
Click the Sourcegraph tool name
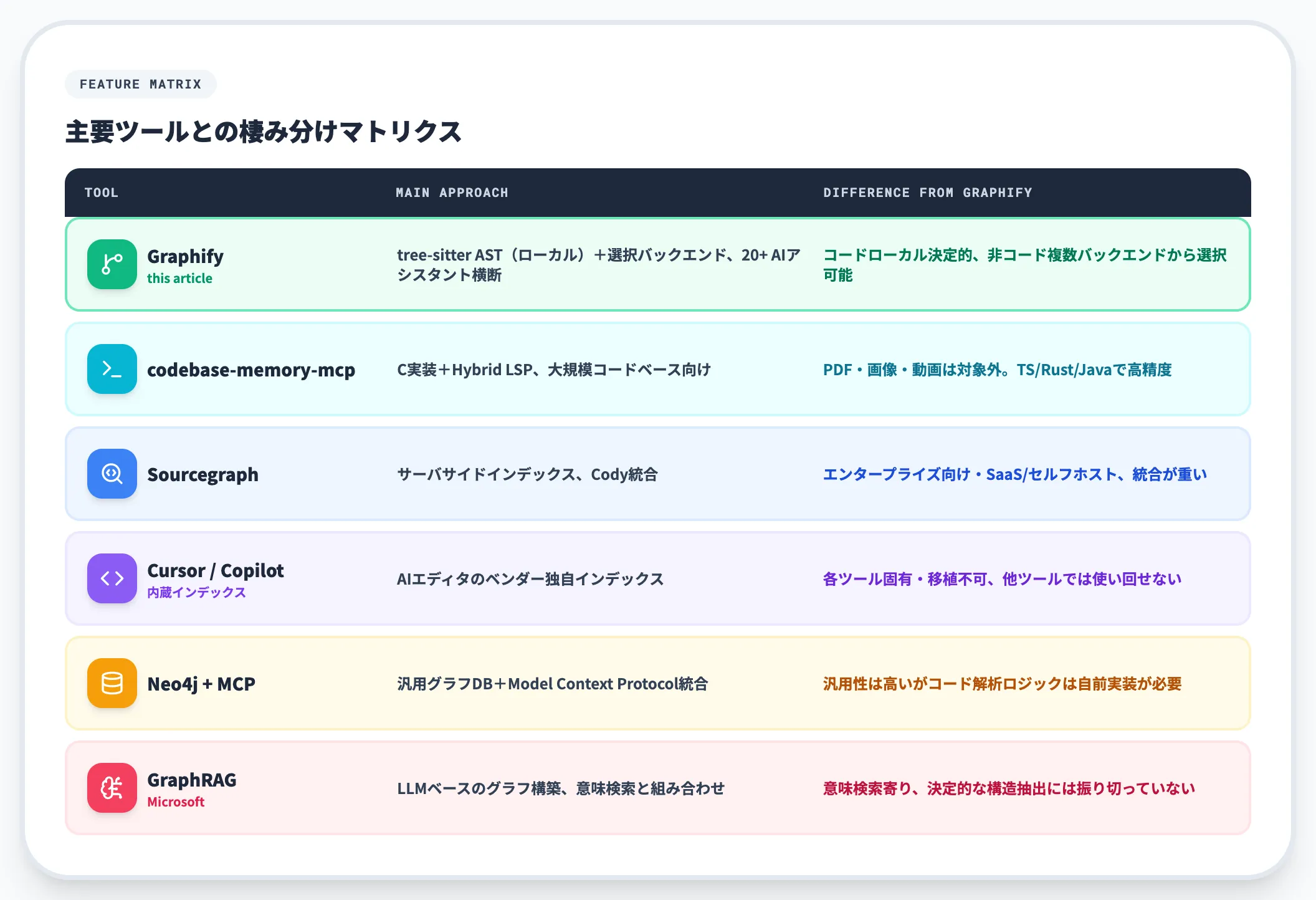click(x=203, y=474)
